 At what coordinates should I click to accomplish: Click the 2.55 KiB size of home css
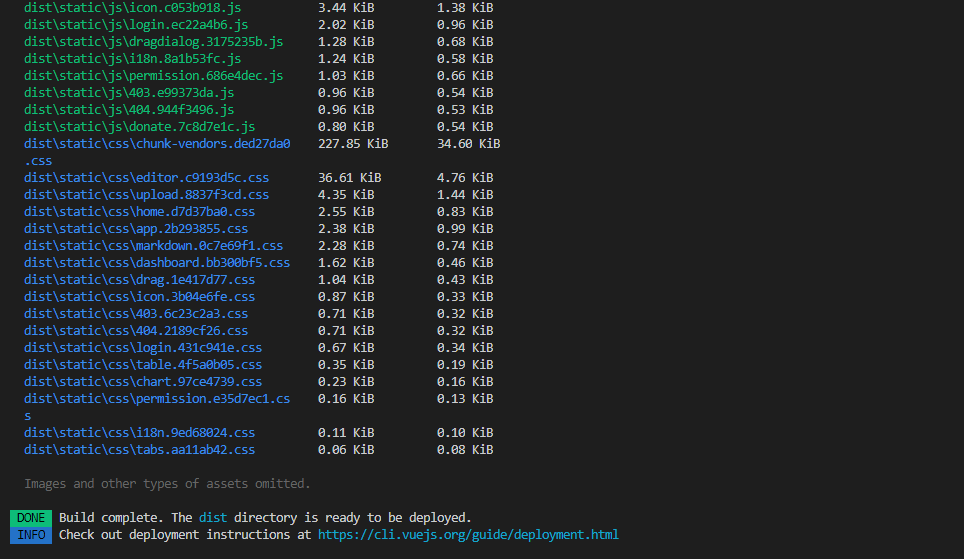tap(346, 212)
